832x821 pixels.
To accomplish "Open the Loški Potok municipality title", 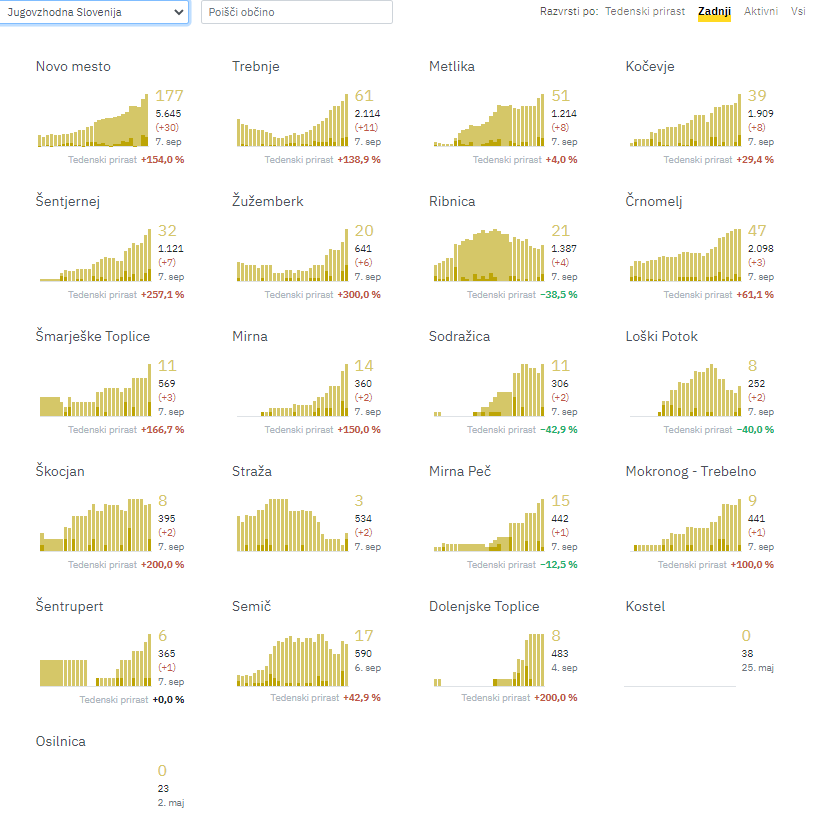I will click(661, 336).
